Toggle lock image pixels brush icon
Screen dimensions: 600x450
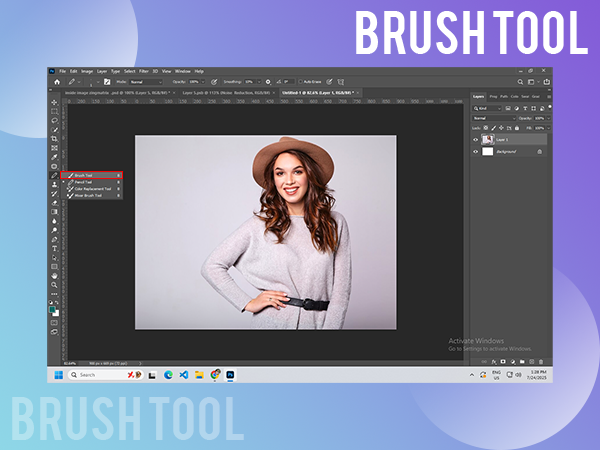click(x=494, y=128)
